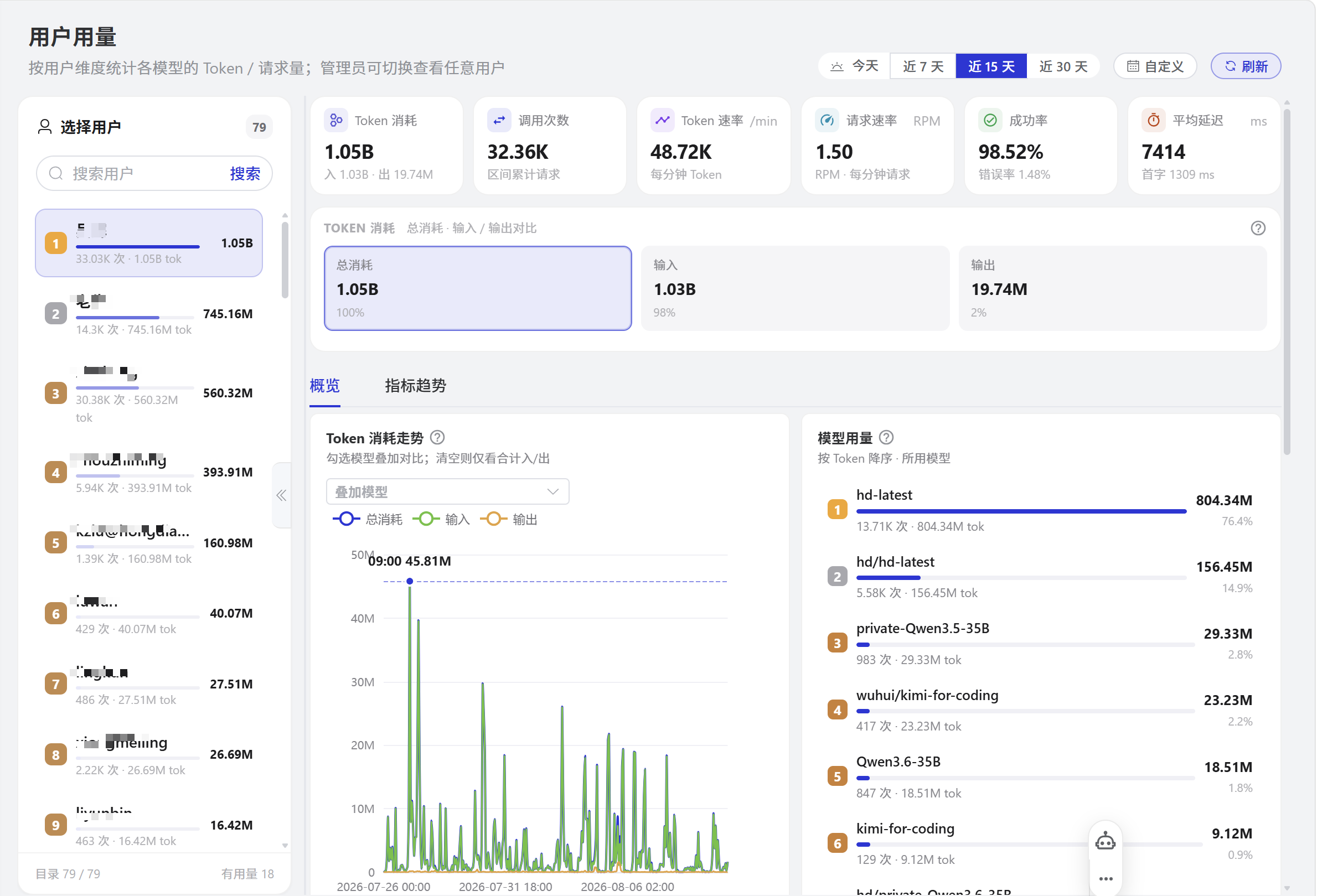Select the 概览 tab

(325, 386)
